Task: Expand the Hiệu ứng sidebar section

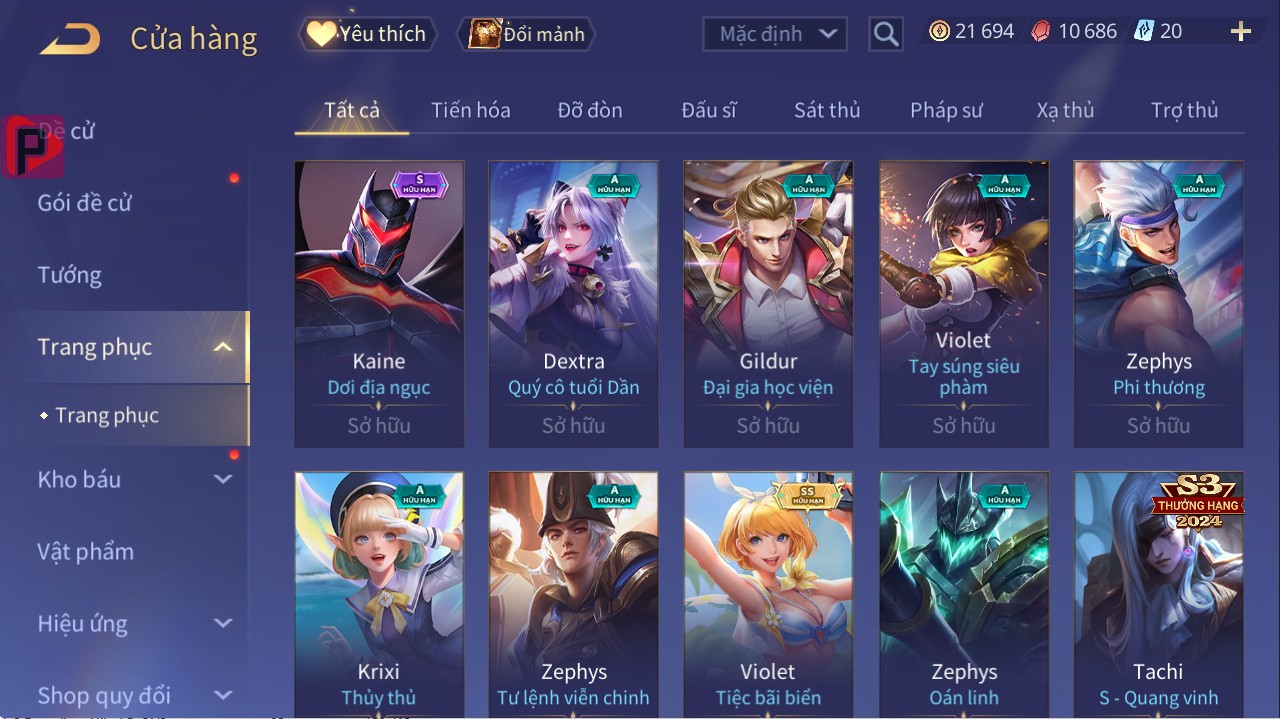Action: click(x=223, y=624)
